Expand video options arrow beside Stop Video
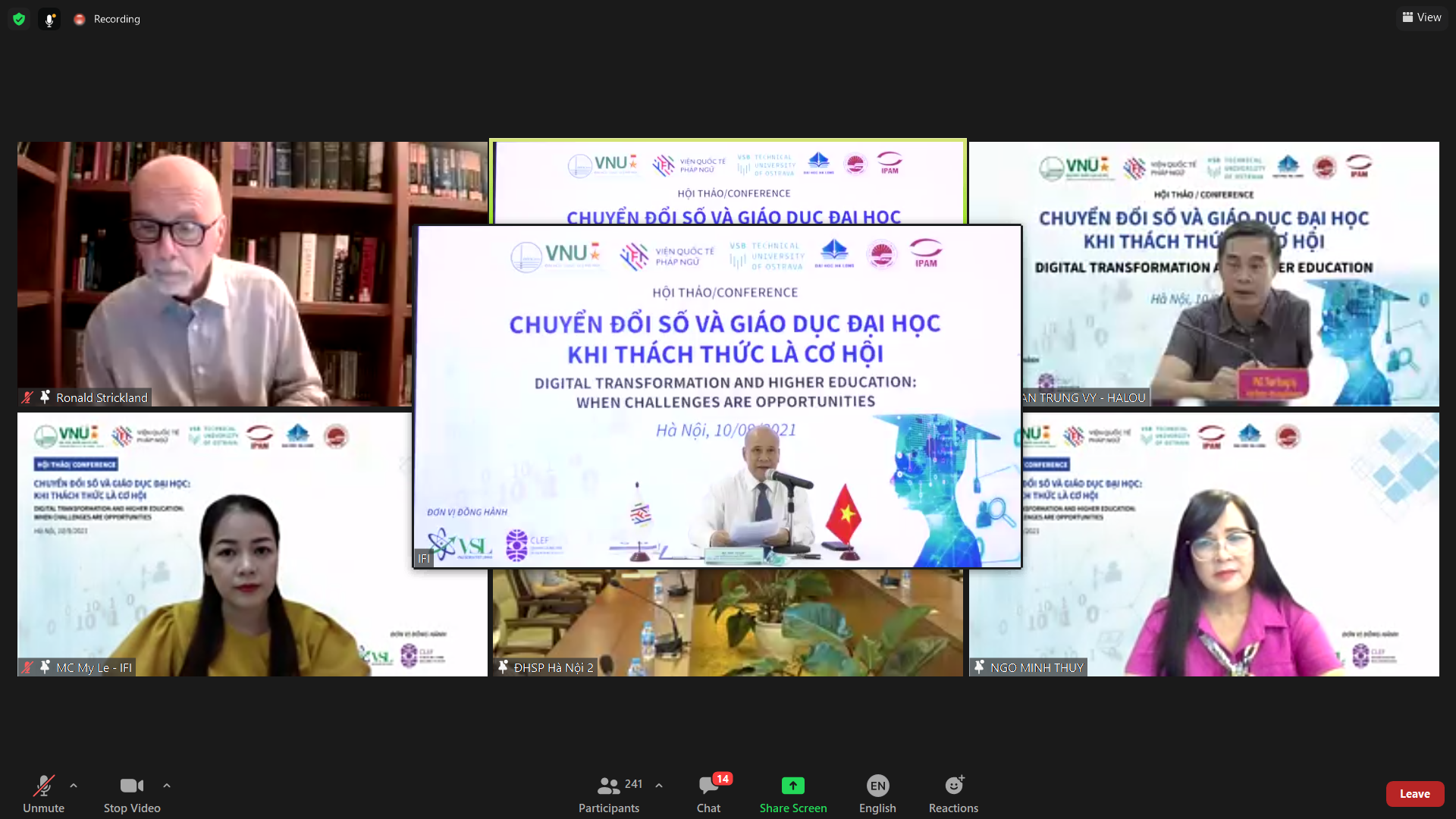Screen dimensions: 1456x819 click(x=167, y=786)
